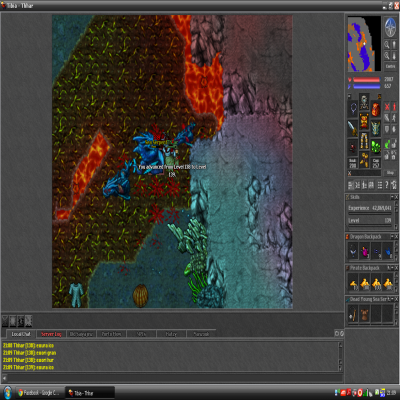Open the help question mark icon
This screenshot has width=400, height=400.
[387, 185]
